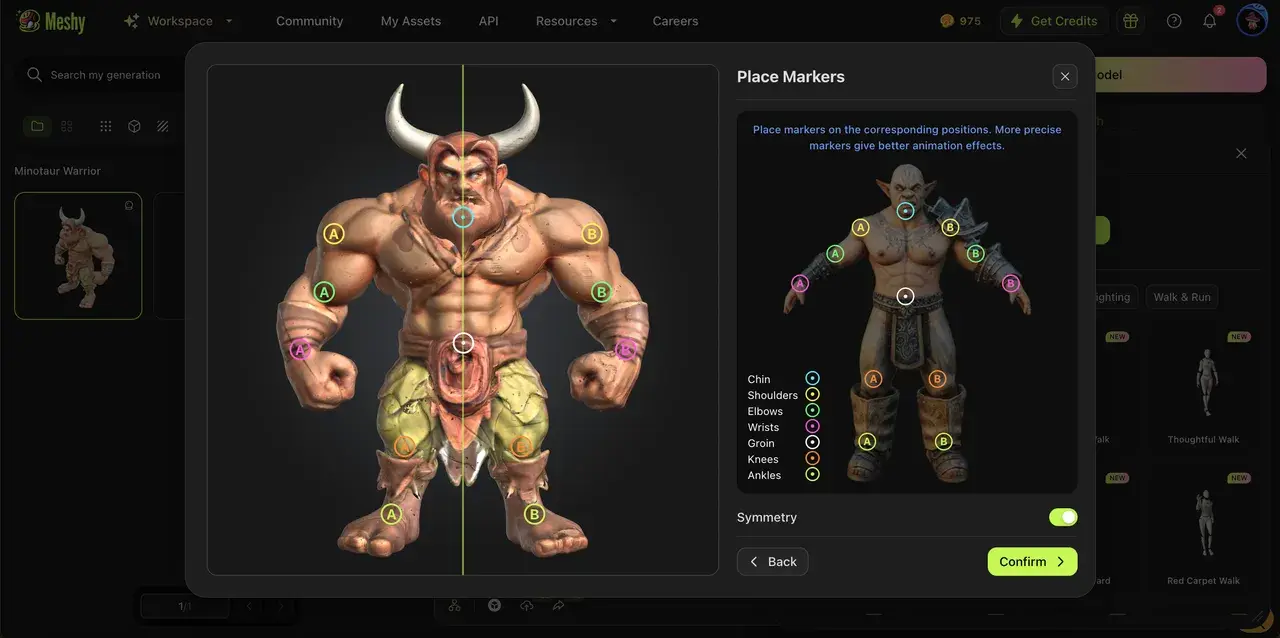Open the notifications bell
Viewport: 1280px width, 638px height.
point(1209,21)
